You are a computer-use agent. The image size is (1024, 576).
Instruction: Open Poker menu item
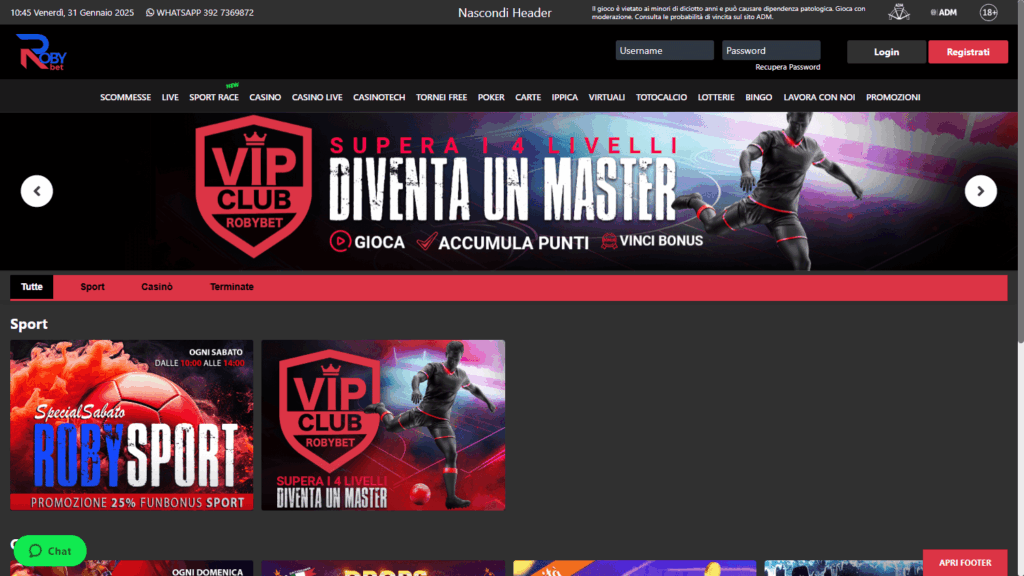(x=491, y=97)
